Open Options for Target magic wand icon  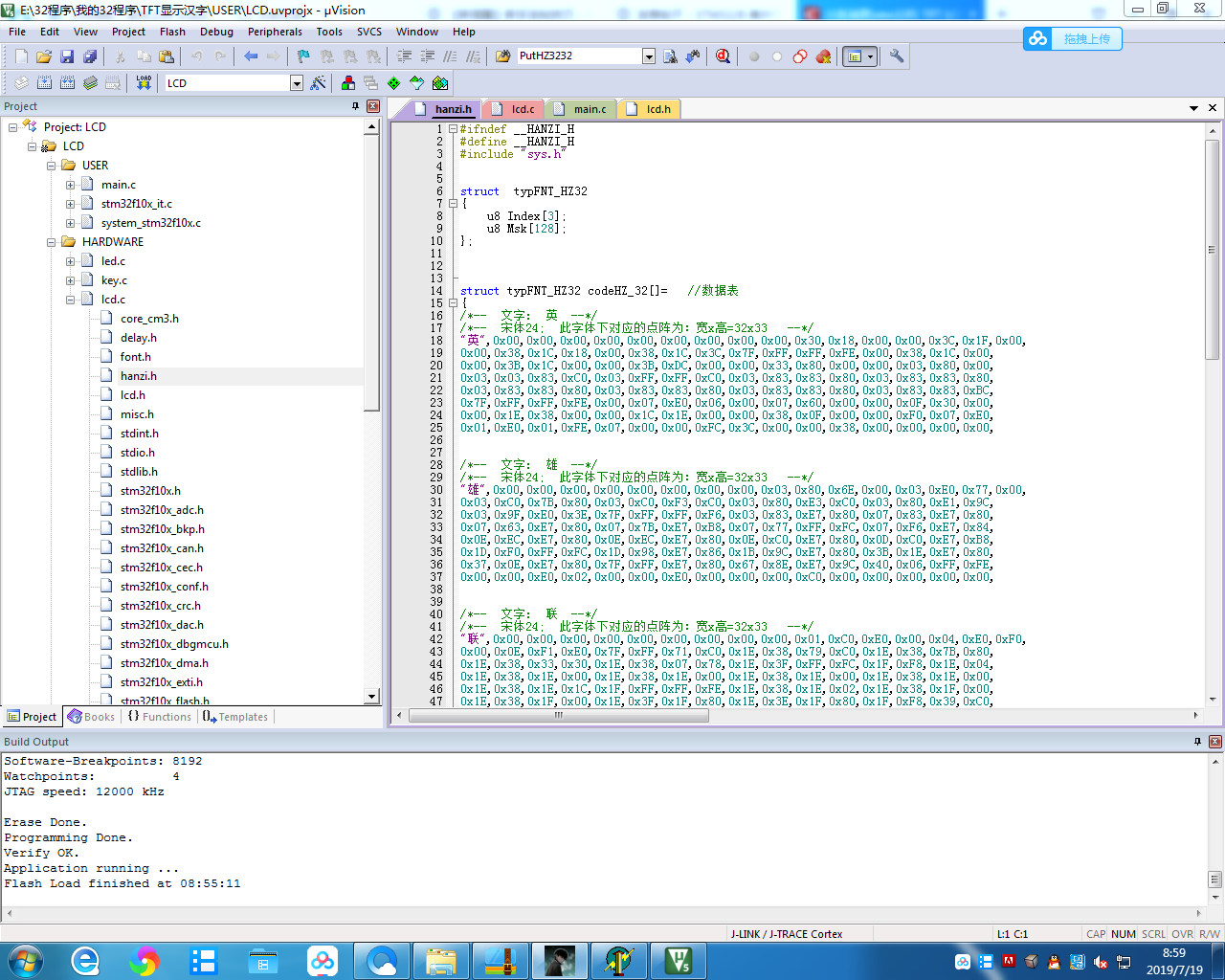[x=319, y=83]
